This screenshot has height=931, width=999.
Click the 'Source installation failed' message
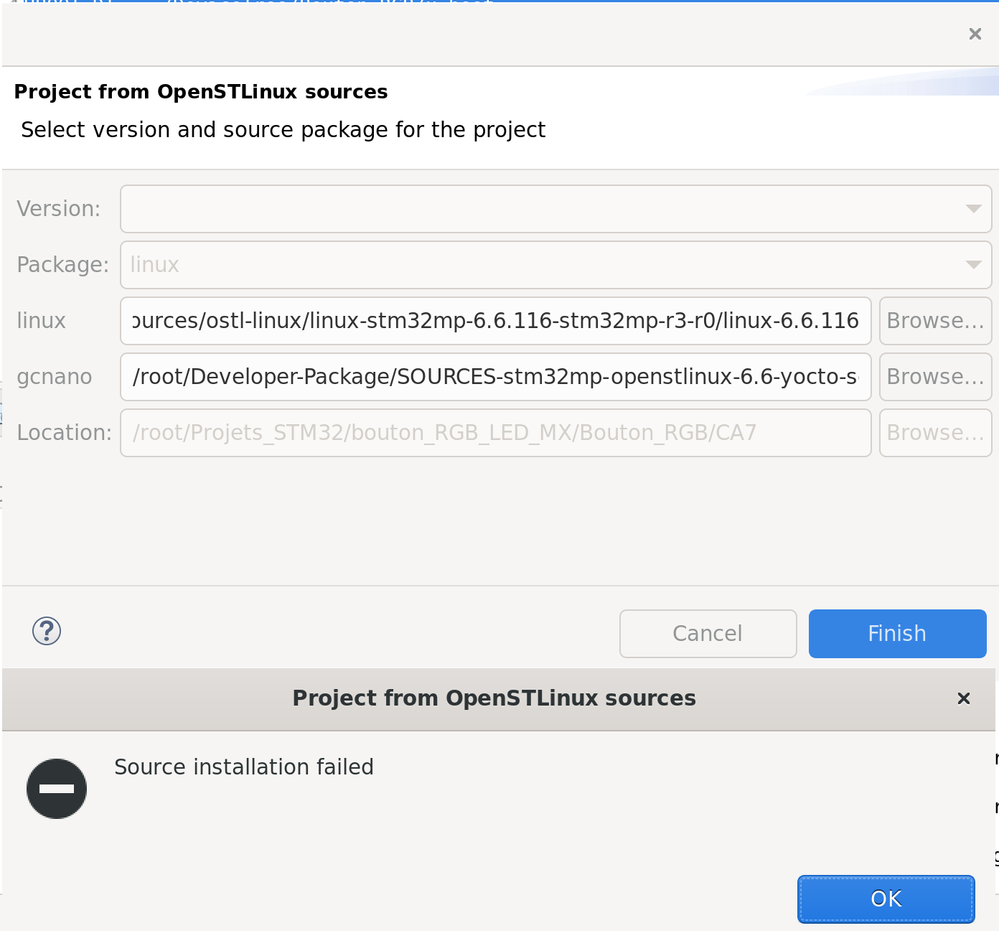pyautogui.click(x=243, y=767)
